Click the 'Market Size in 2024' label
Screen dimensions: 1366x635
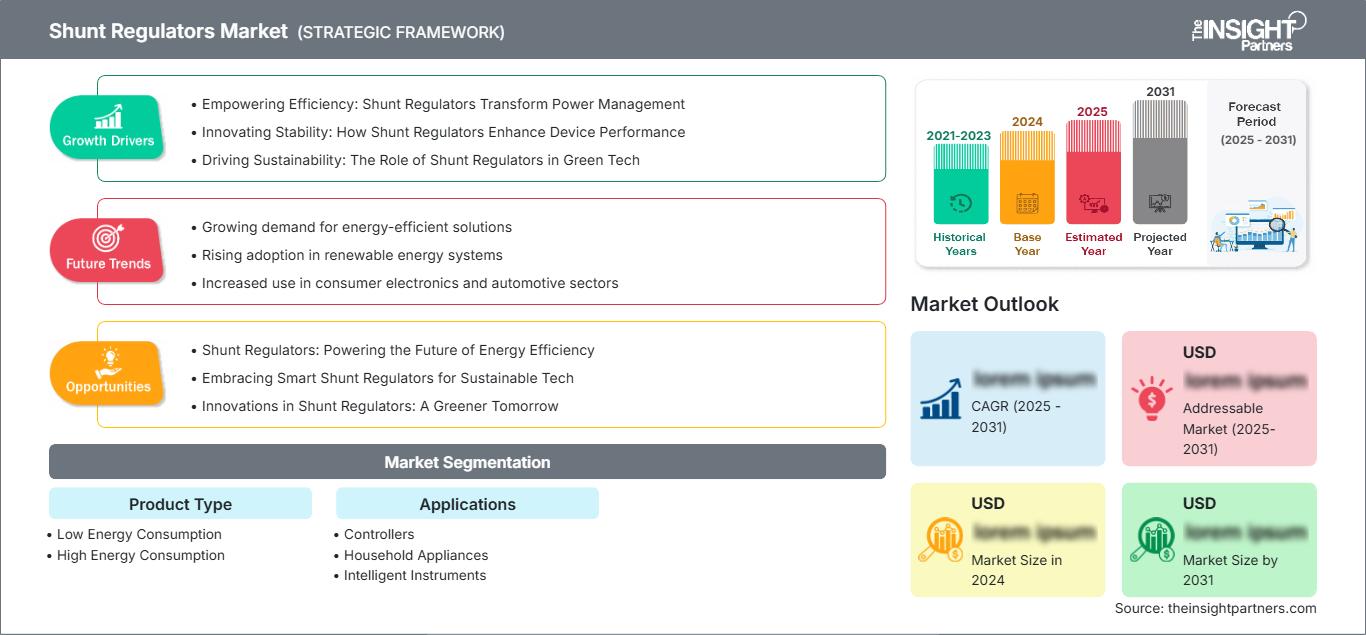click(1019, 570)
